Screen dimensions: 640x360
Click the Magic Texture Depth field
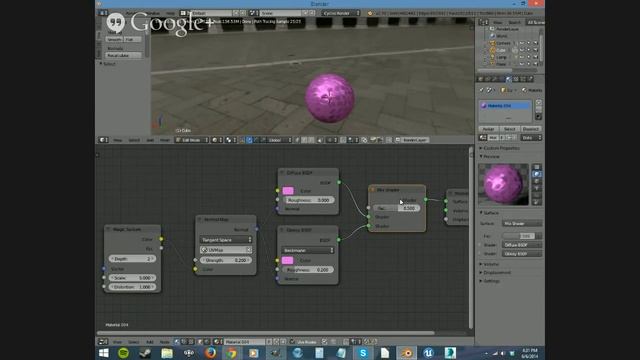[x=132, y=259]
